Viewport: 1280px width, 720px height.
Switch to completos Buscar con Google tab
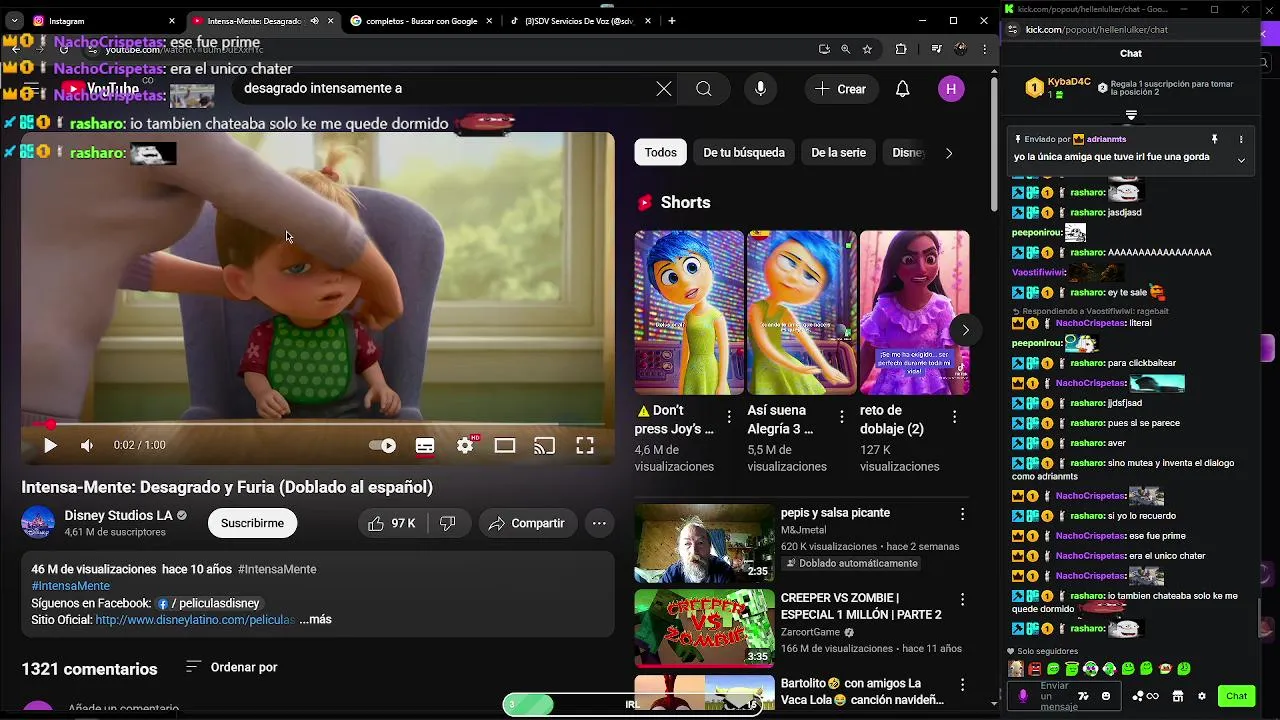[420, 20]
